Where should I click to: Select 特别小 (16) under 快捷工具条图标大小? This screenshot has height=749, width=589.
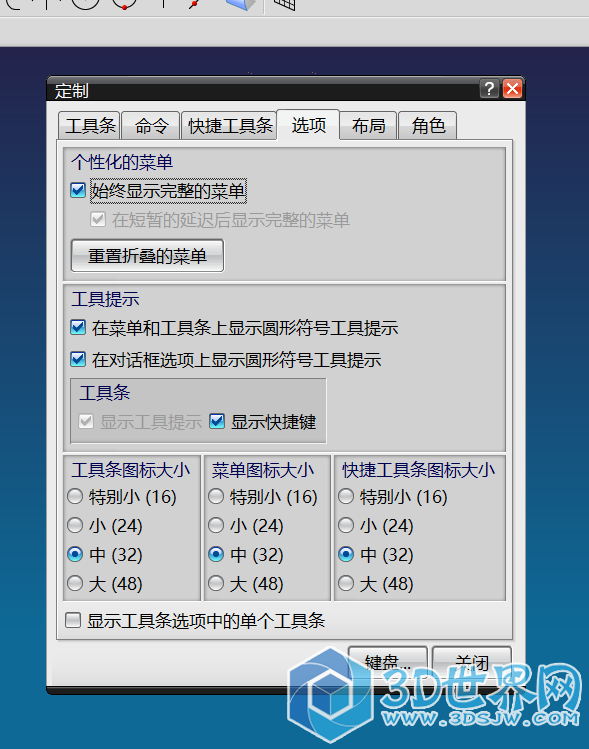(346, 497)
